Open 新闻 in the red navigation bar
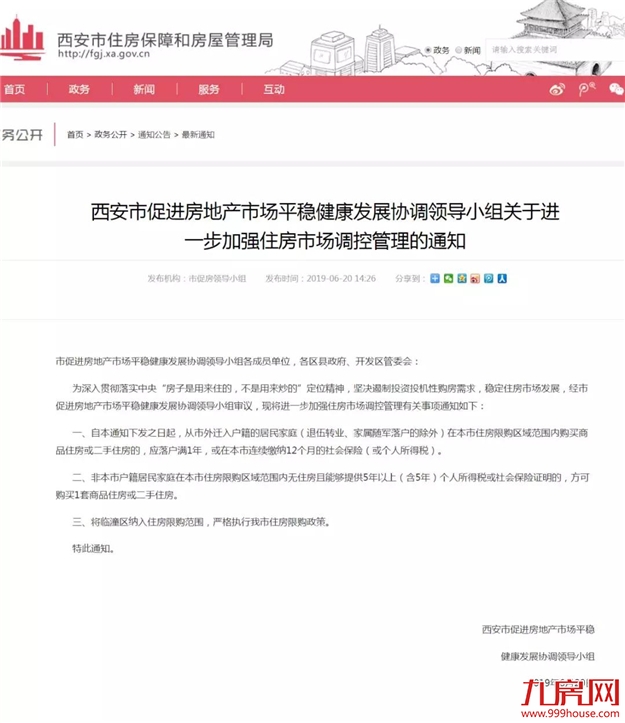The width and height of the screenshot is (625, 723). [144, 89]
